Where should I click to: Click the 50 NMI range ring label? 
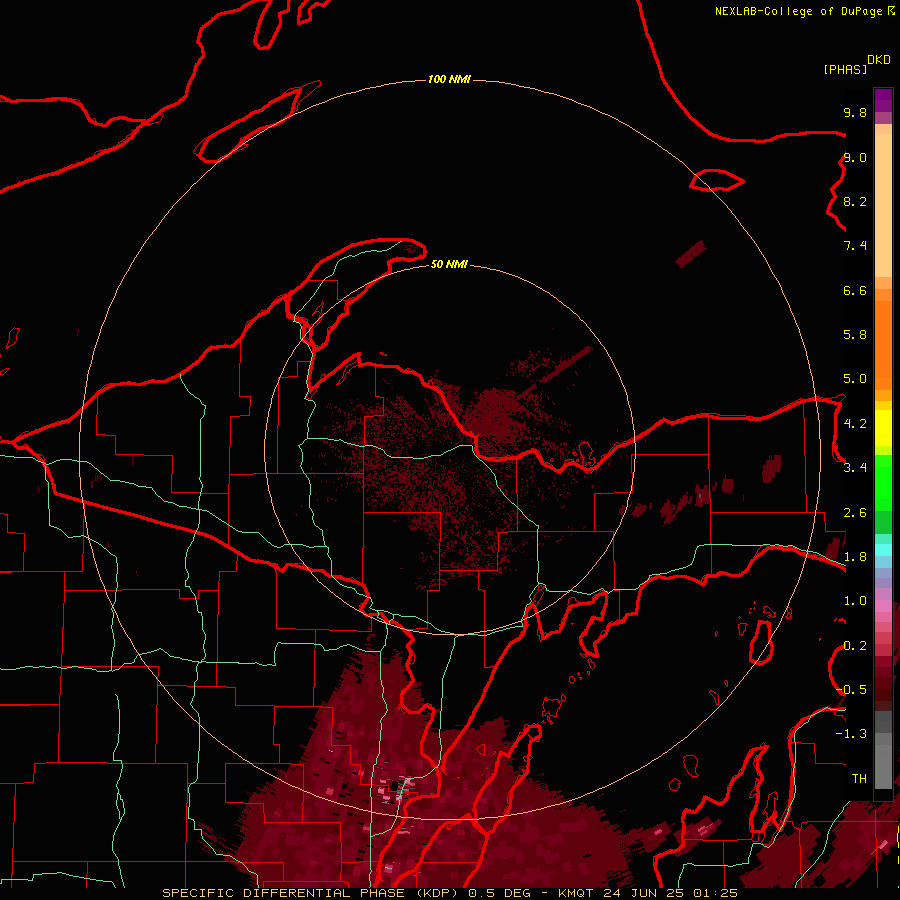(449, 264)
